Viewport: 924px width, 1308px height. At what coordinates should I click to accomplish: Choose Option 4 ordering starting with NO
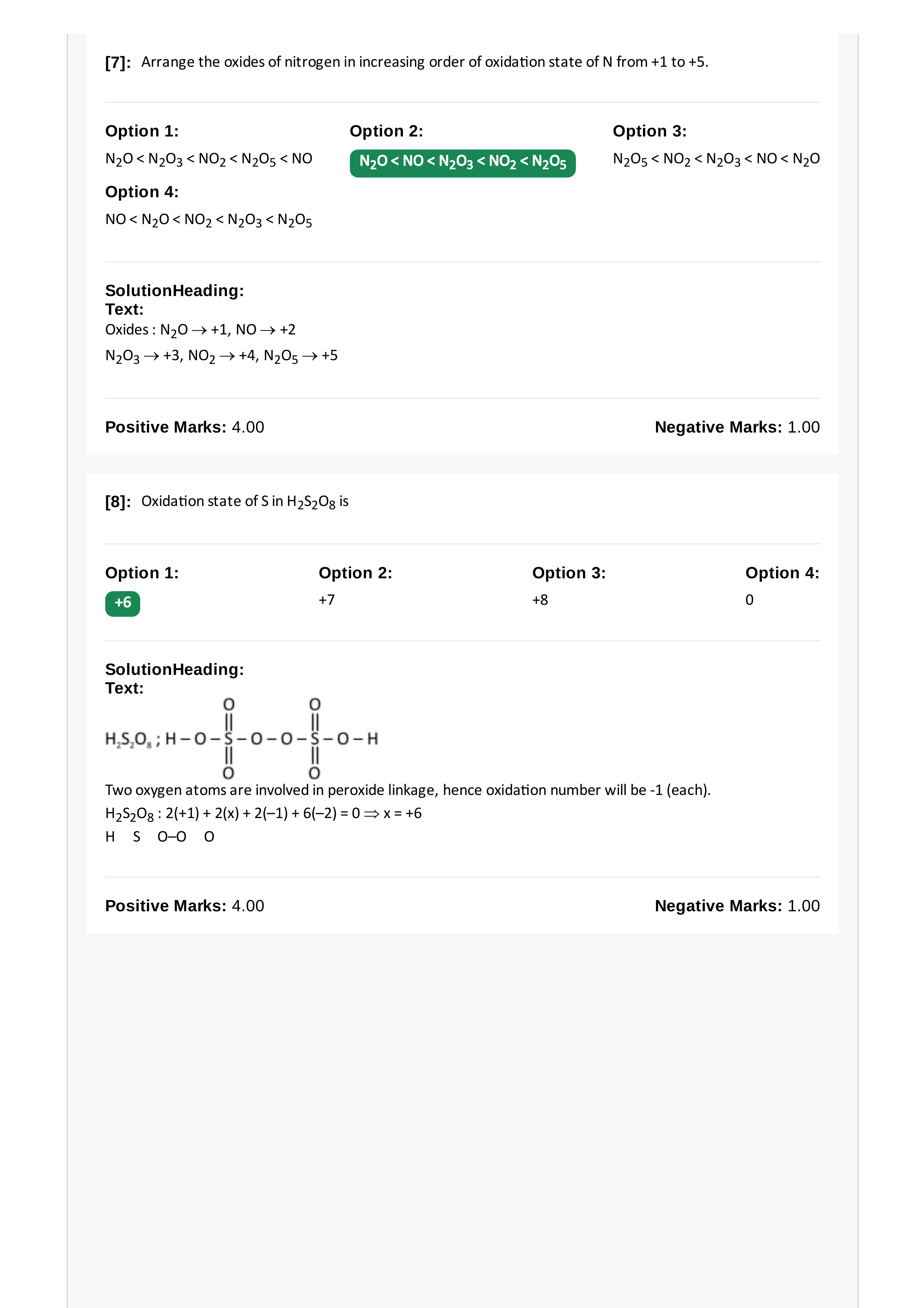tap(209, 220)
